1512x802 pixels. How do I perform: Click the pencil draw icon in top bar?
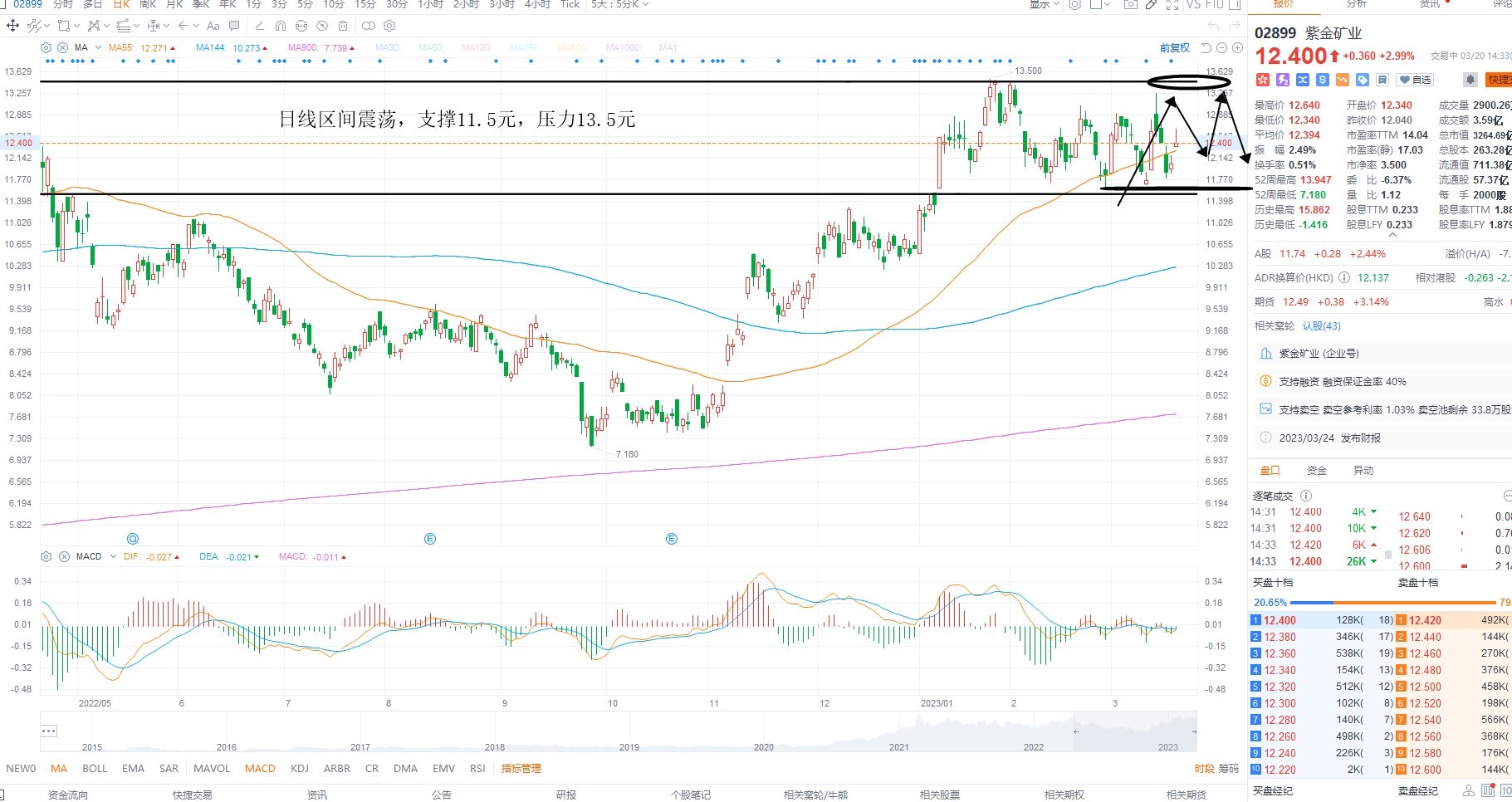tap(1151, 4)
